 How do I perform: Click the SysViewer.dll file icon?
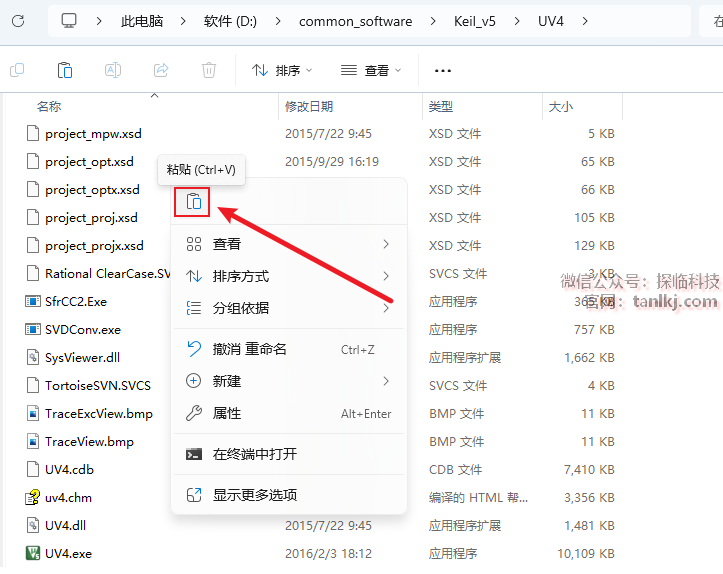(32, 357)
